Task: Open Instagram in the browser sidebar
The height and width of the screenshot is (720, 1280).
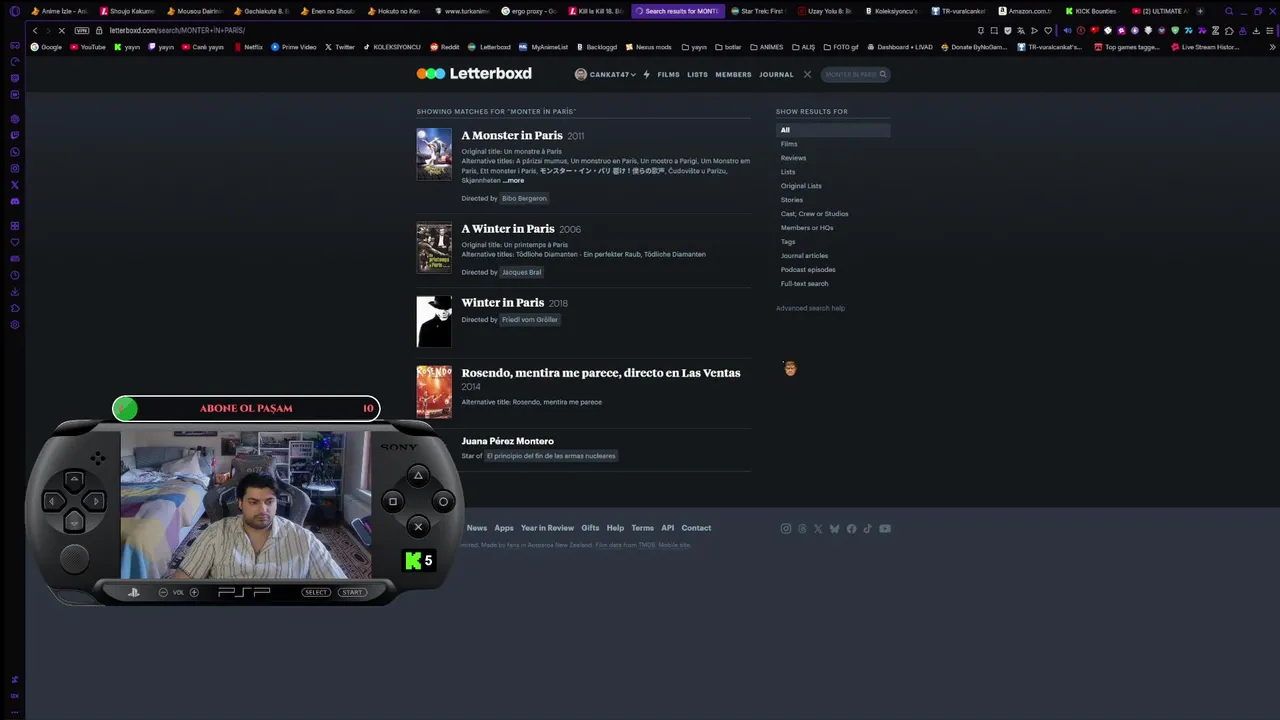Action: tap(14, 169)
